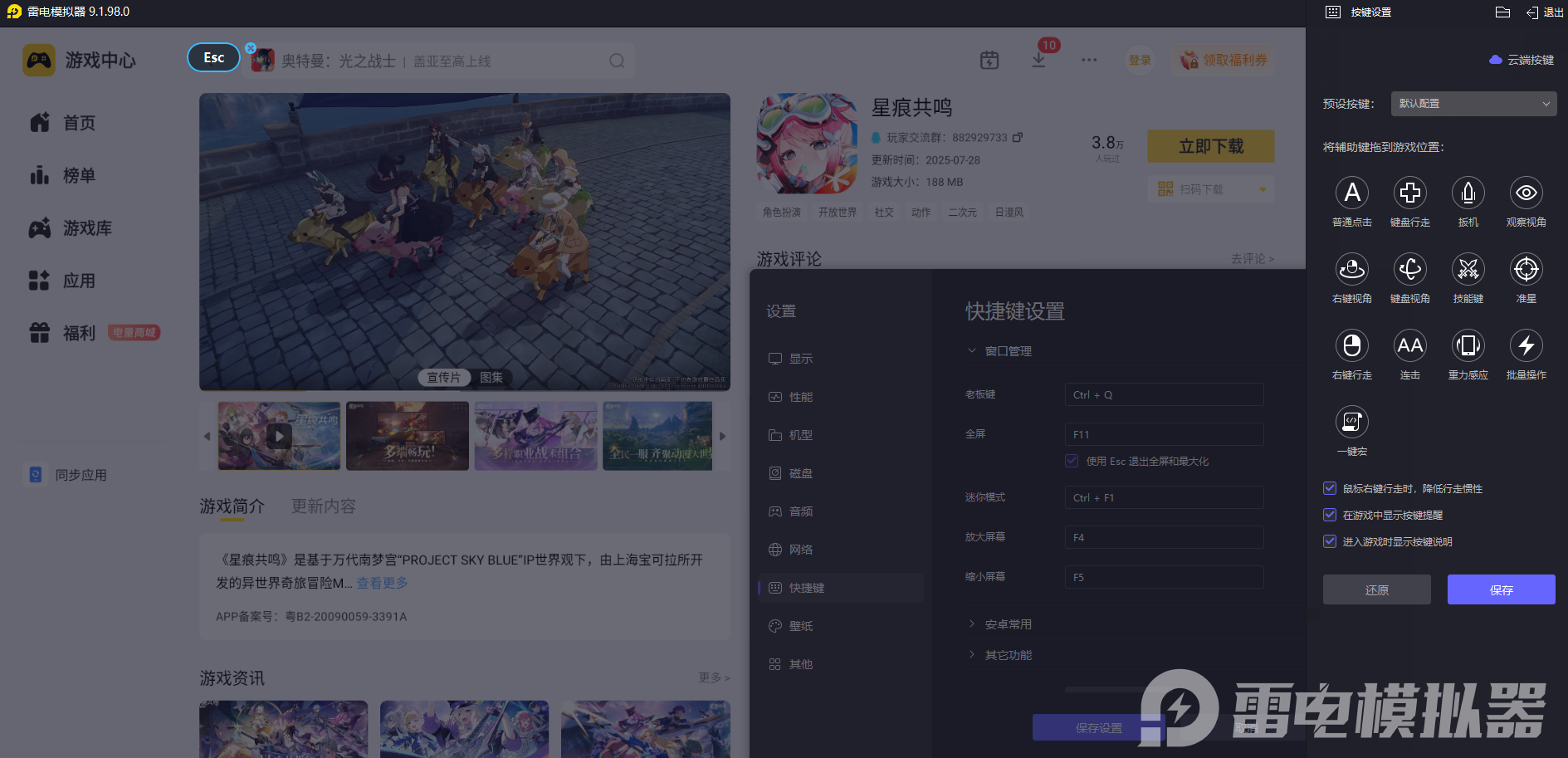This screenshot has height=758, width=1568.
Task: Select the 右键行走 right-click move icon
Action: point(1352,345)
